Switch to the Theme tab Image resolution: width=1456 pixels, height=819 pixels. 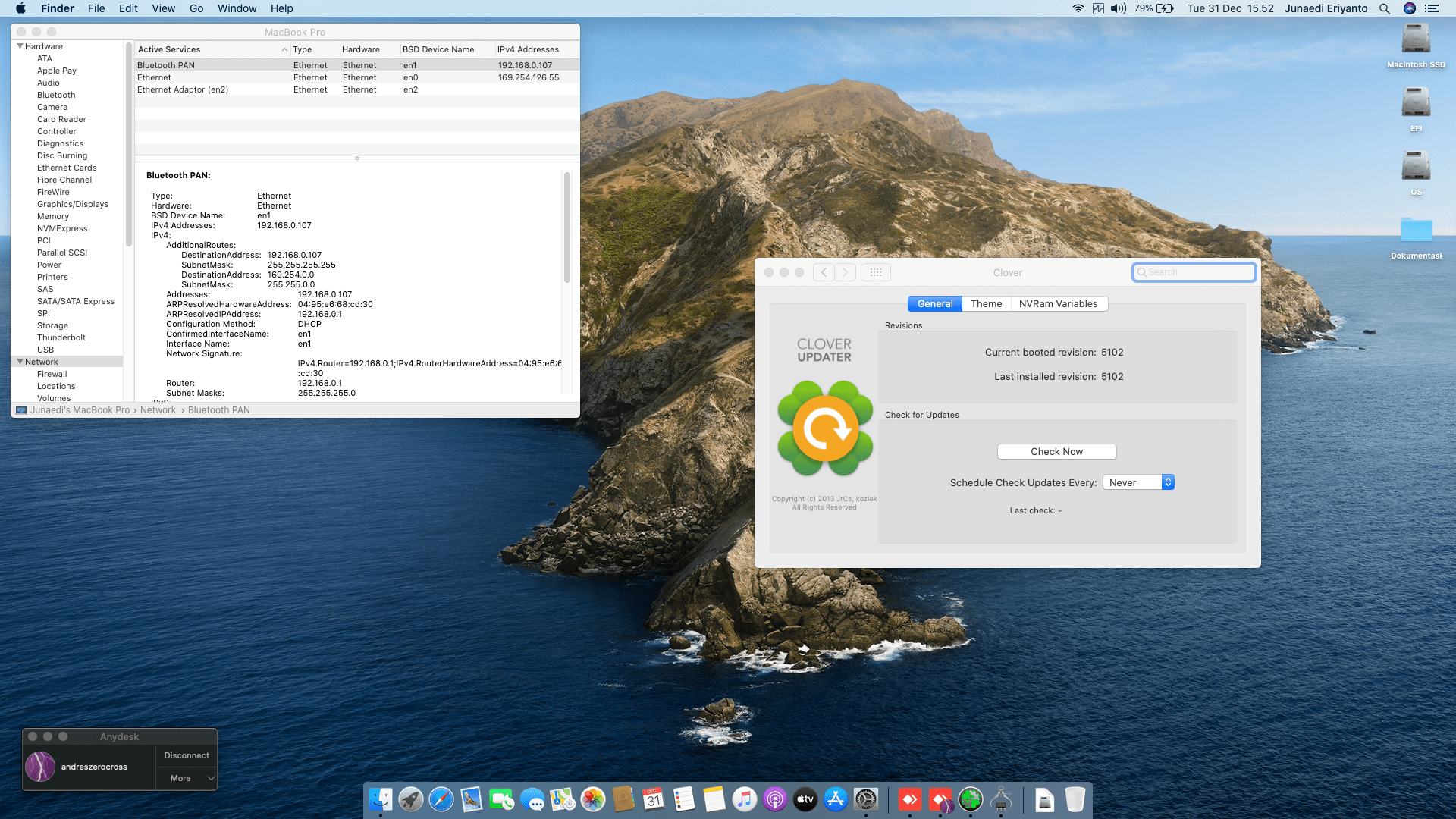[986, 303]
